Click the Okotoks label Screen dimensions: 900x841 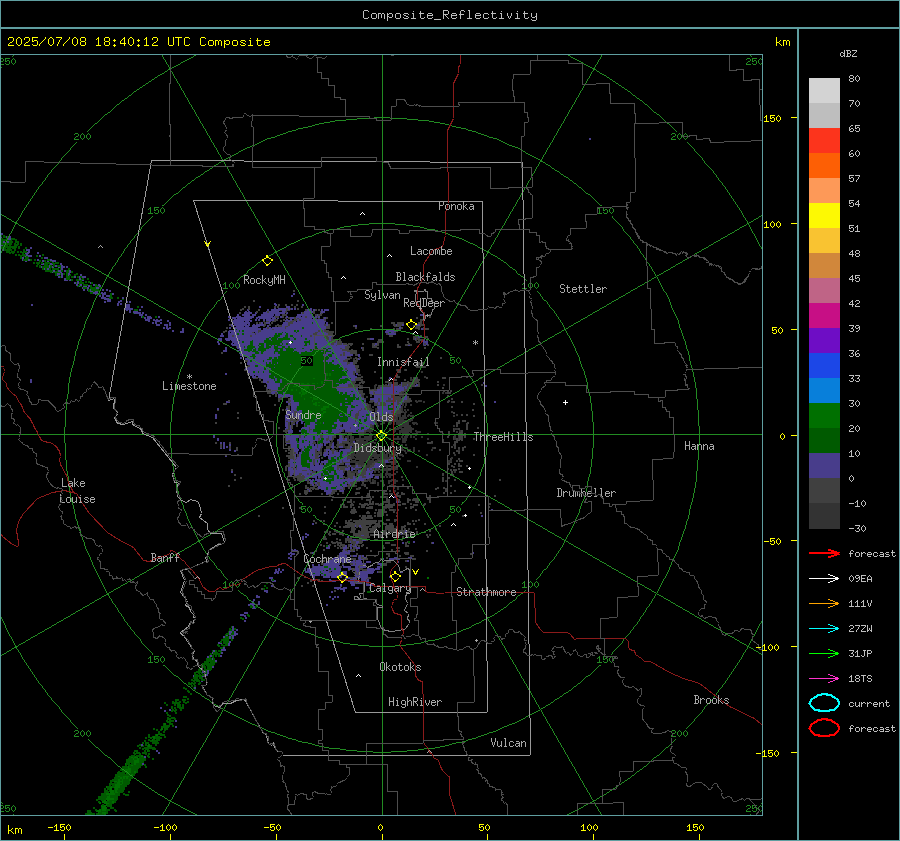[400, 667]
